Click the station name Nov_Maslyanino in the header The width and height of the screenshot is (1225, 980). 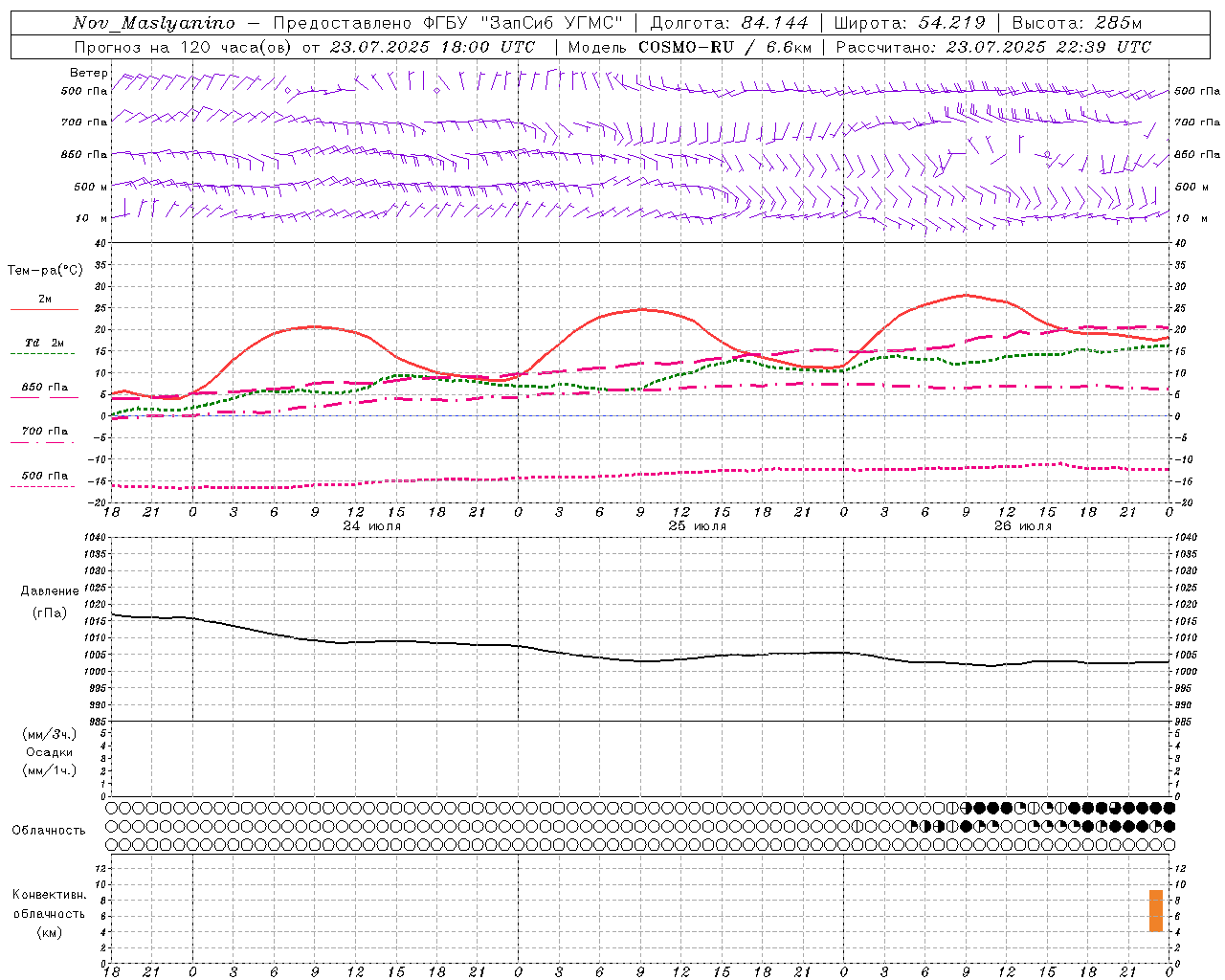[153, 23]
